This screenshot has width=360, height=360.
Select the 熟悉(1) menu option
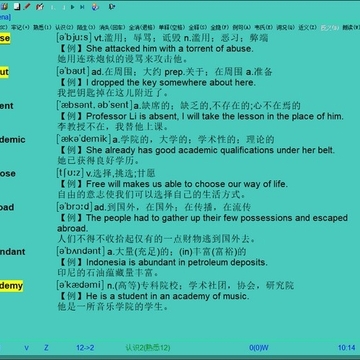pos(42,27)
